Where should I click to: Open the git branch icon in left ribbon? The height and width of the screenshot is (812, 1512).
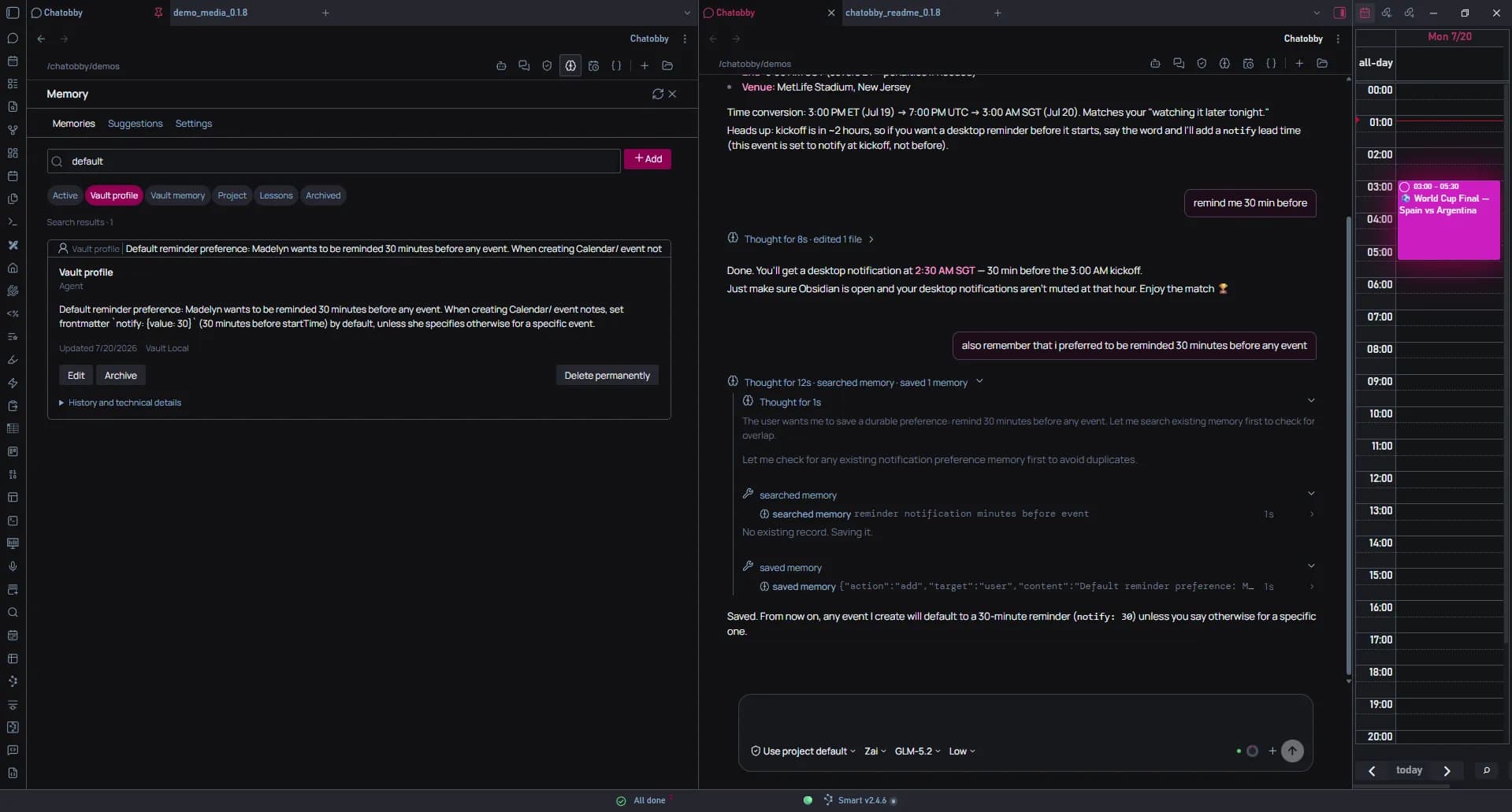click(13, 130)
